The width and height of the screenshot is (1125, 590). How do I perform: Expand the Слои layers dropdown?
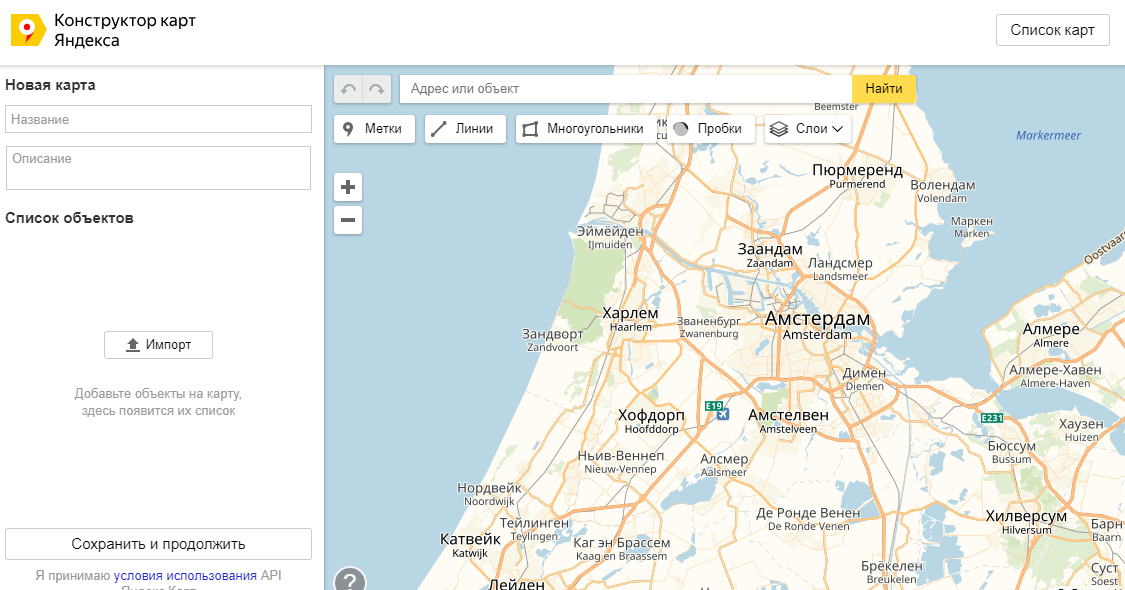pos(808,129)
